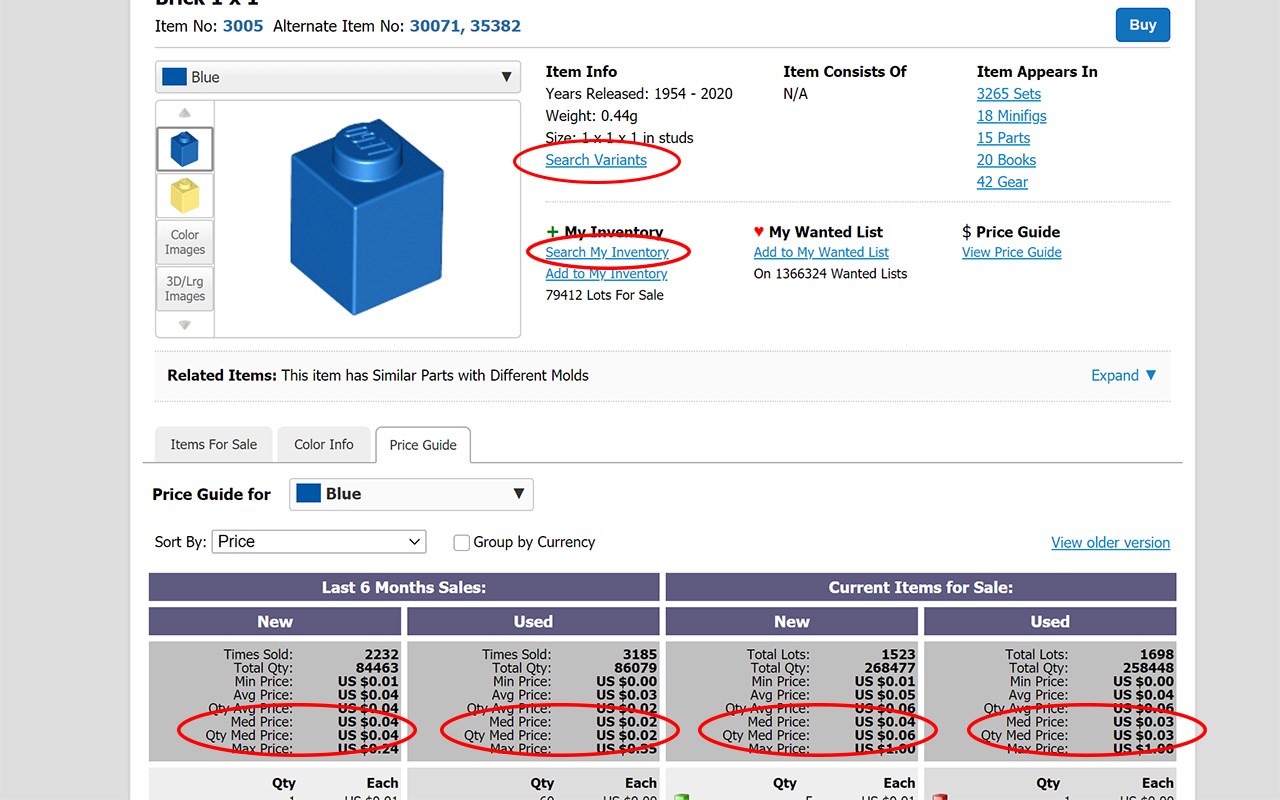Click the down arrow below the thumbnails
This screenshot has width=1280, height=800.
pos(185,325)
